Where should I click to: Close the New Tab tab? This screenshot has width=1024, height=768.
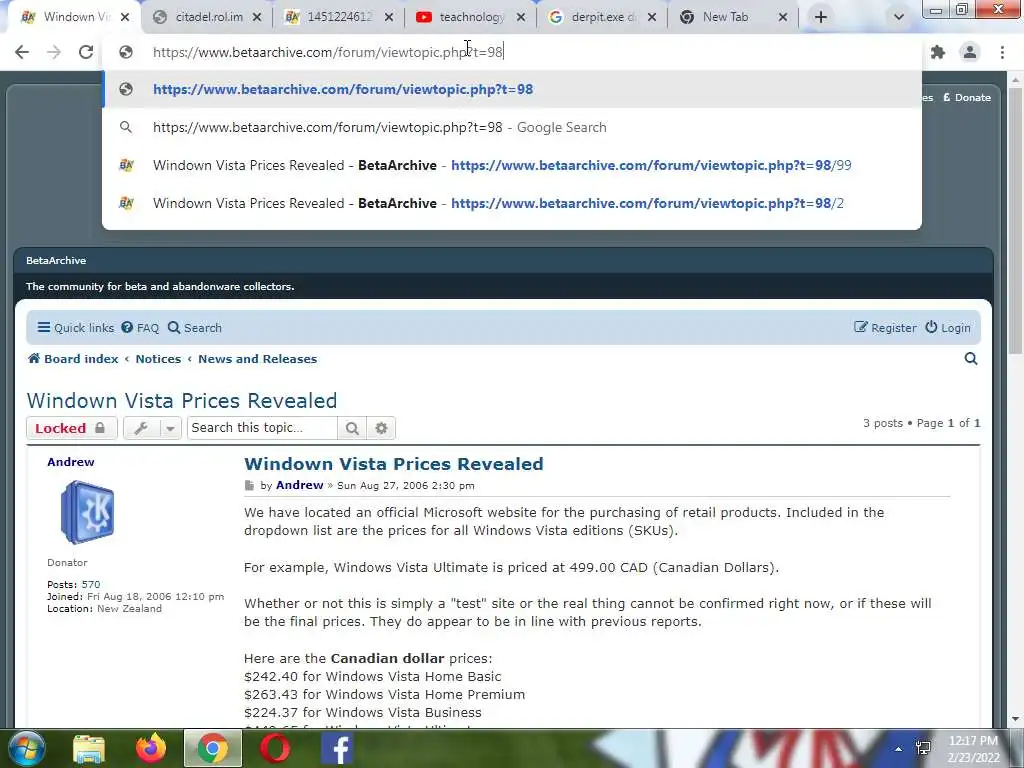[783, 18]
